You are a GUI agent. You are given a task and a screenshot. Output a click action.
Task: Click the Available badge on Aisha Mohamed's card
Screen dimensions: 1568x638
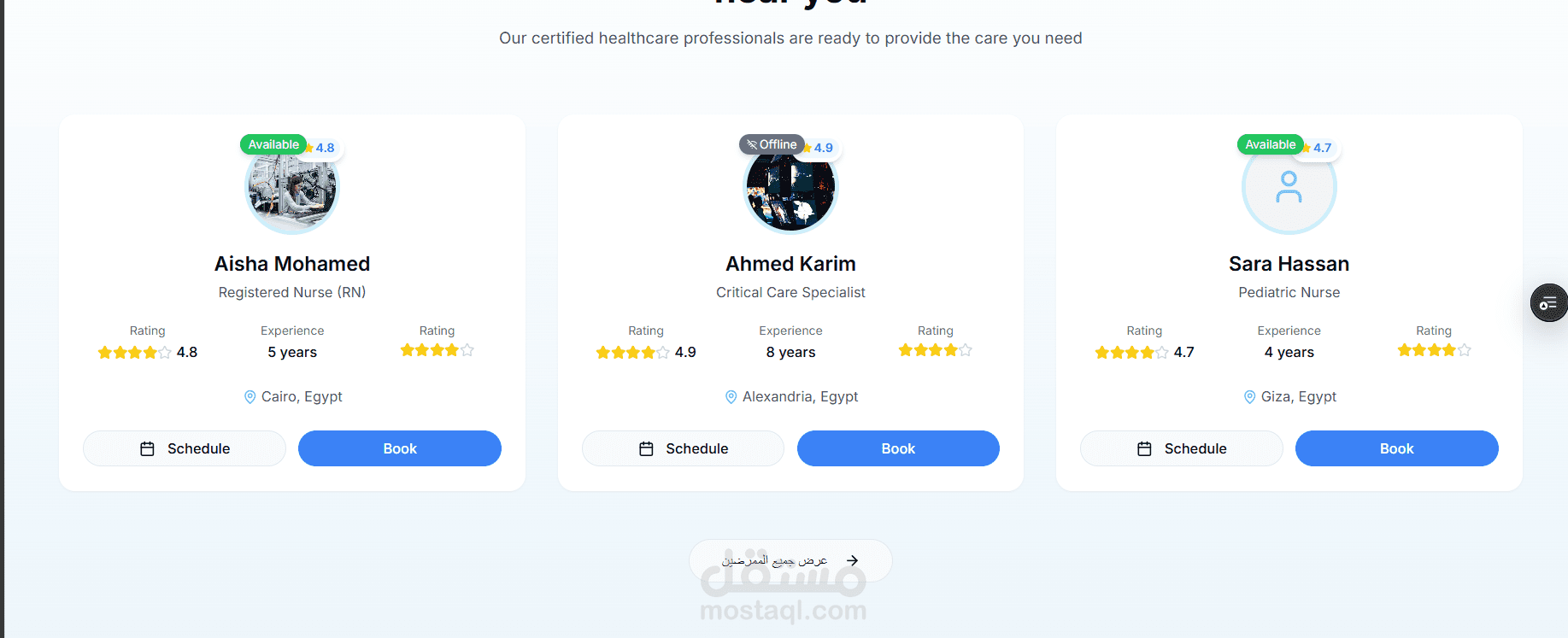pos(273,144)
